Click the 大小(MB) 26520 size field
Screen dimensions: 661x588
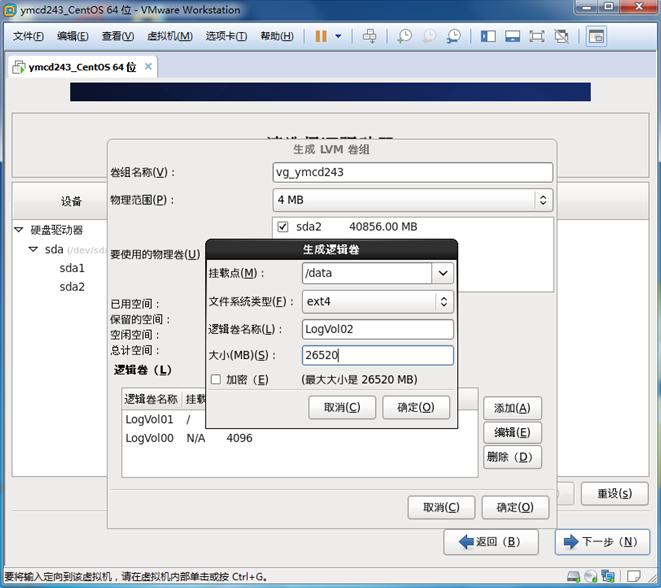378,355
